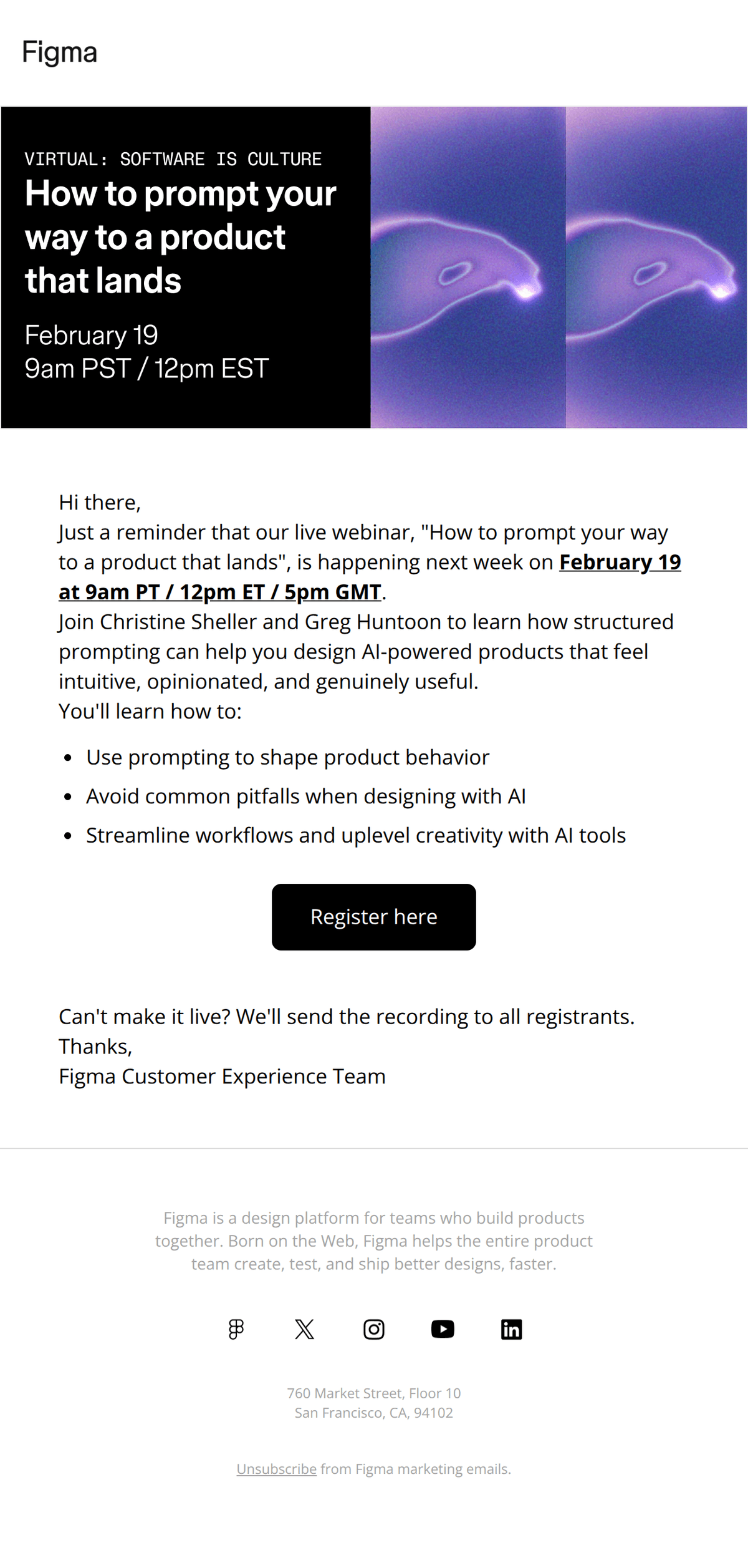Click the bullet 'Use prompting to shape product behavior'
The height and width of the screenshot is (1568, 748).
click(x=288, y=757)
